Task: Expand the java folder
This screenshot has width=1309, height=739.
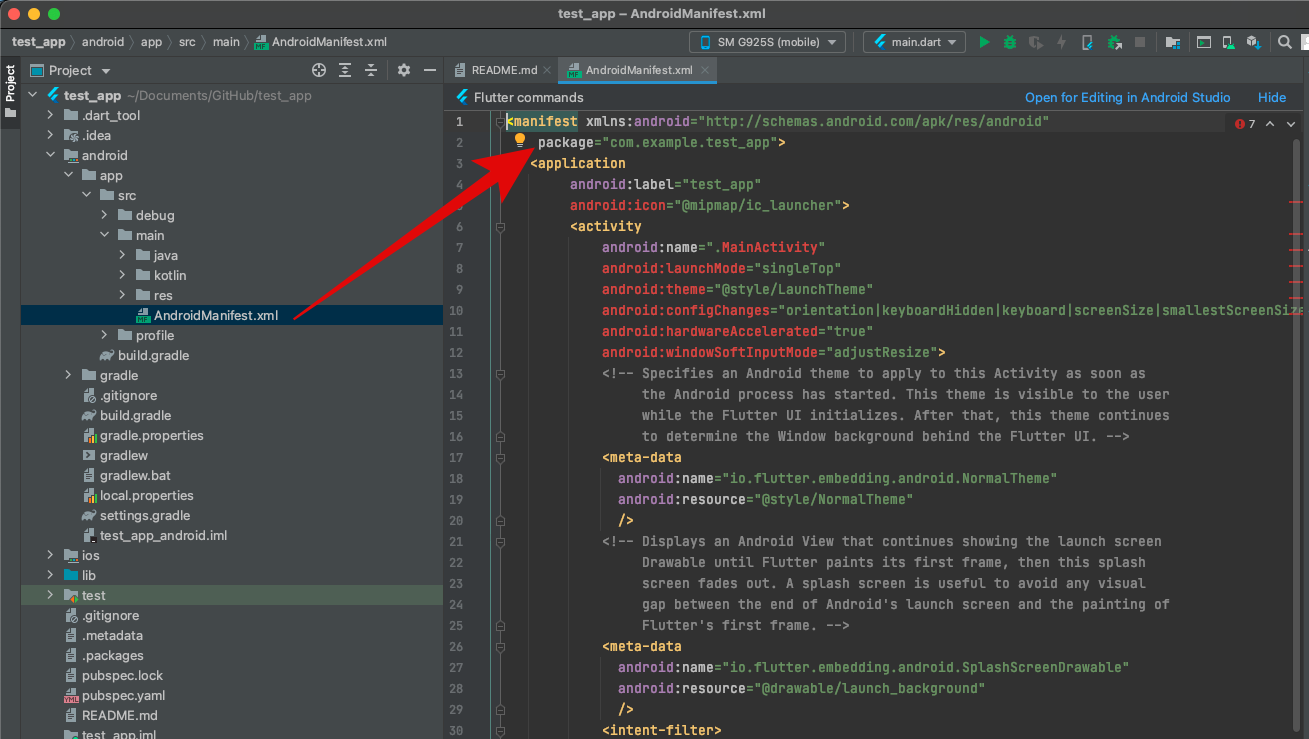Action: click(x=123, y=255)
